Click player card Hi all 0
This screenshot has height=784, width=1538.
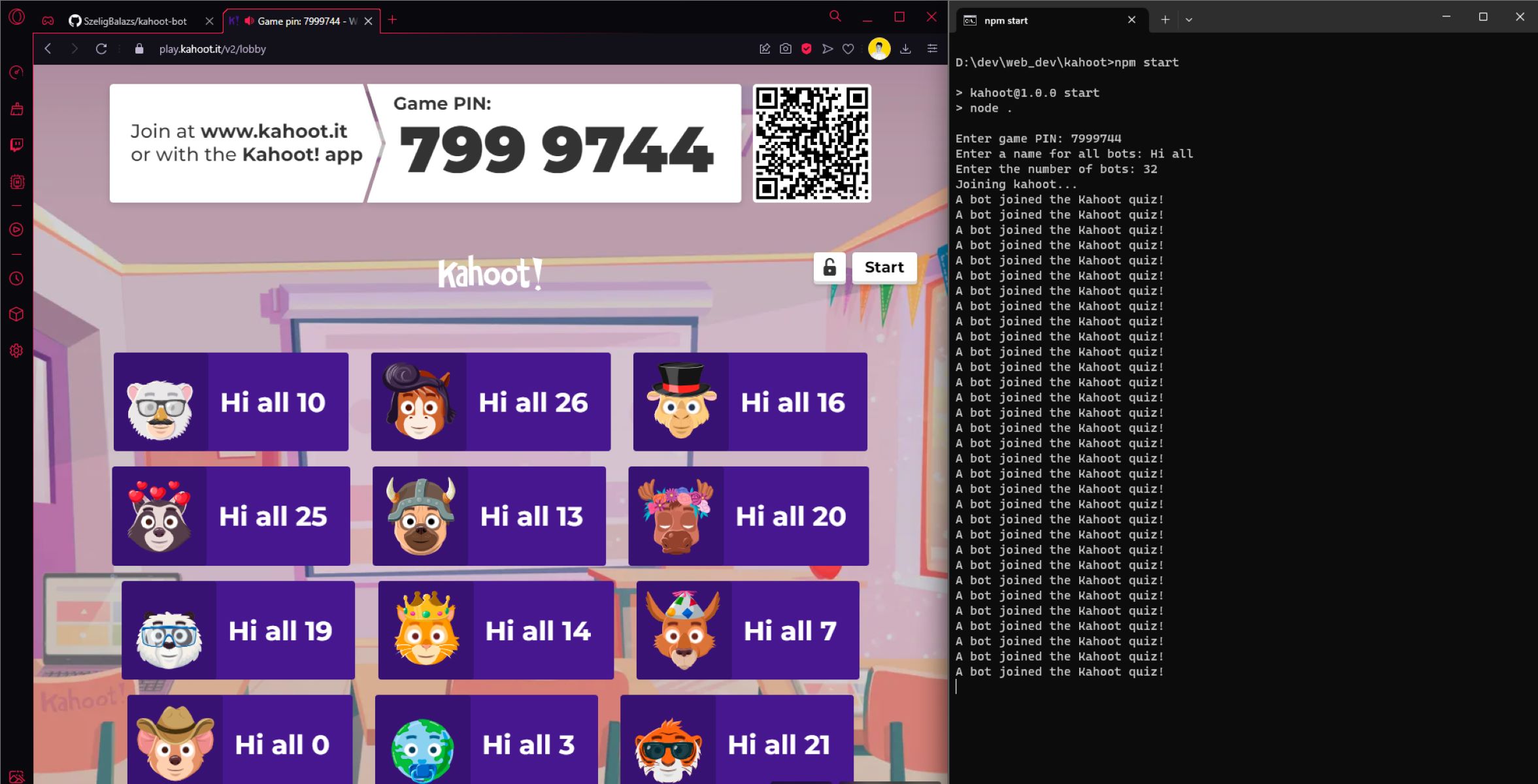(x=240, y=740)
